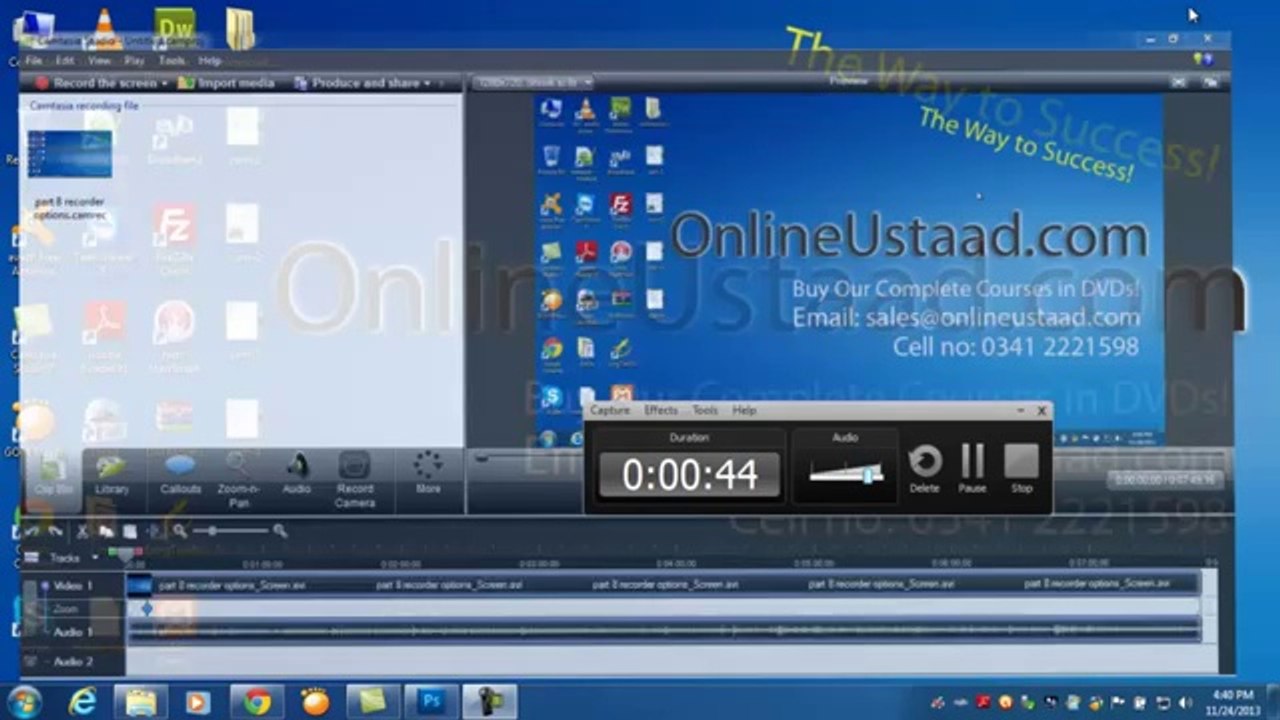The width and height of the screenshot is (1280, 720).
Task: Select the Audio 1 track label
Action: click(73, 632)
